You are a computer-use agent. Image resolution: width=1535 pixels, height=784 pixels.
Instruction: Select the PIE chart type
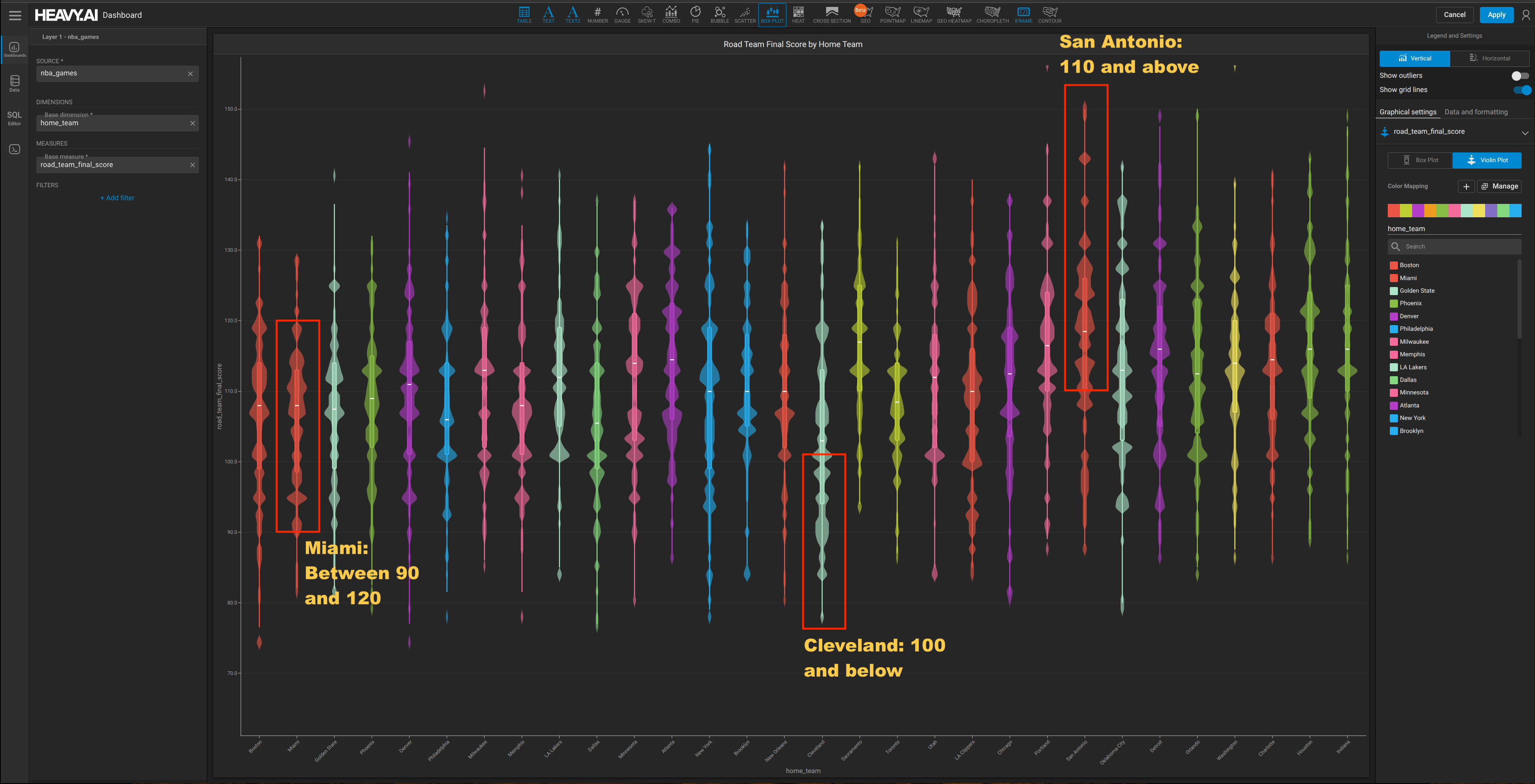point(695,14)
